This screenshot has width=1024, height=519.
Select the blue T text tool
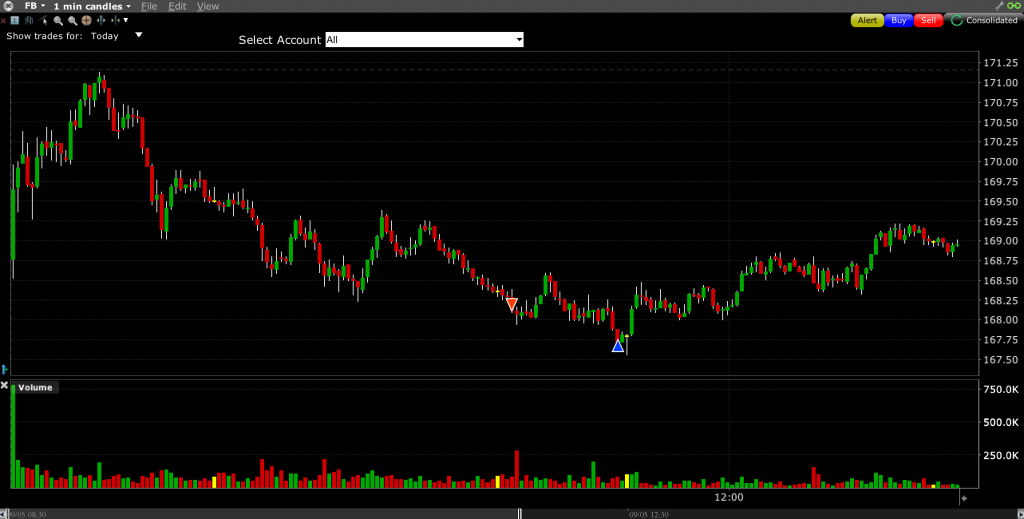coord(15,20)
